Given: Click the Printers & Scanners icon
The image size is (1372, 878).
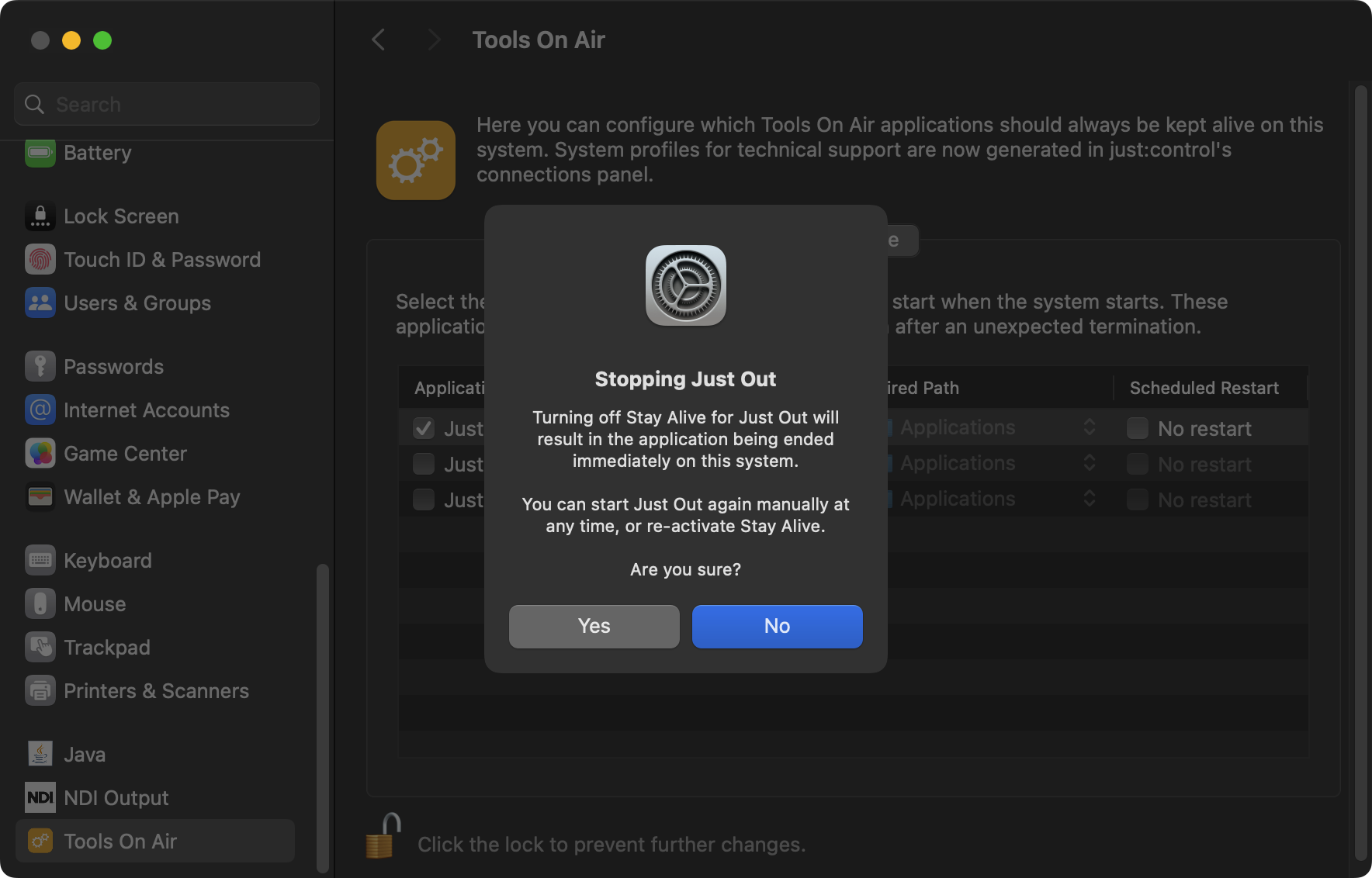Looking at the screenshot, I should (x=40, y=691).
